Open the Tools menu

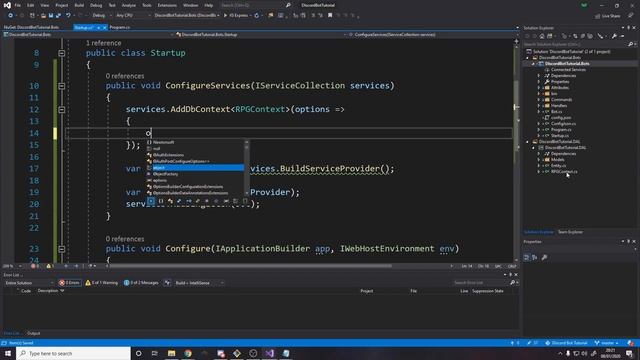147,5
